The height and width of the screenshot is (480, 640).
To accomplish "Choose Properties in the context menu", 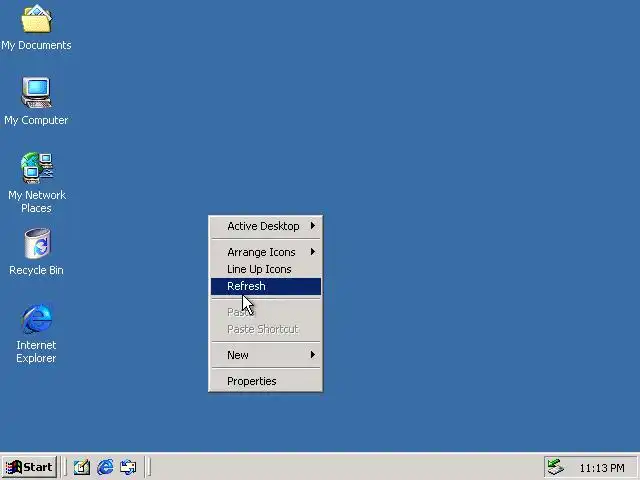I will (266, 381).
